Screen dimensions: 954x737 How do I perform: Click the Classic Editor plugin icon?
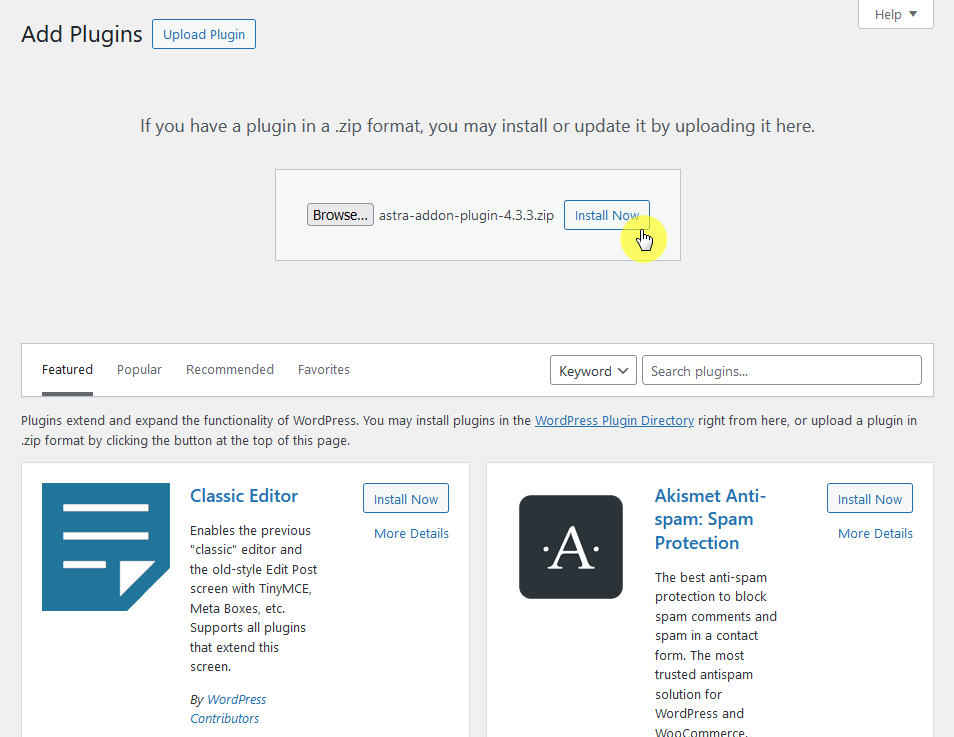tap(106, 547)
